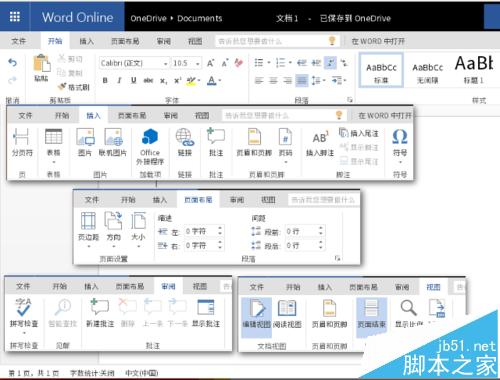Screen dimensions: 500x380
Task: Click the Paste clipboard icon
Action: (42, 64)
